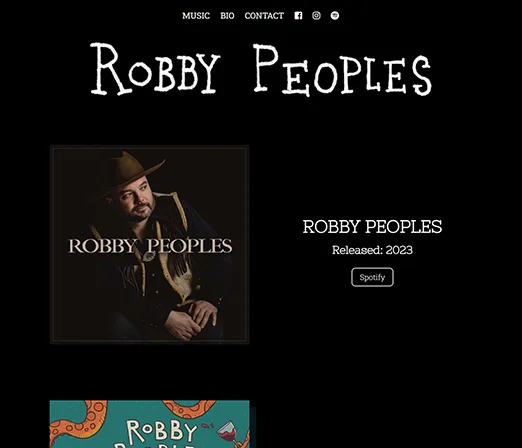Go to the MUSIC page
Image resolution: width=522 pixels, height=448 pixels.
coord(196,16)
